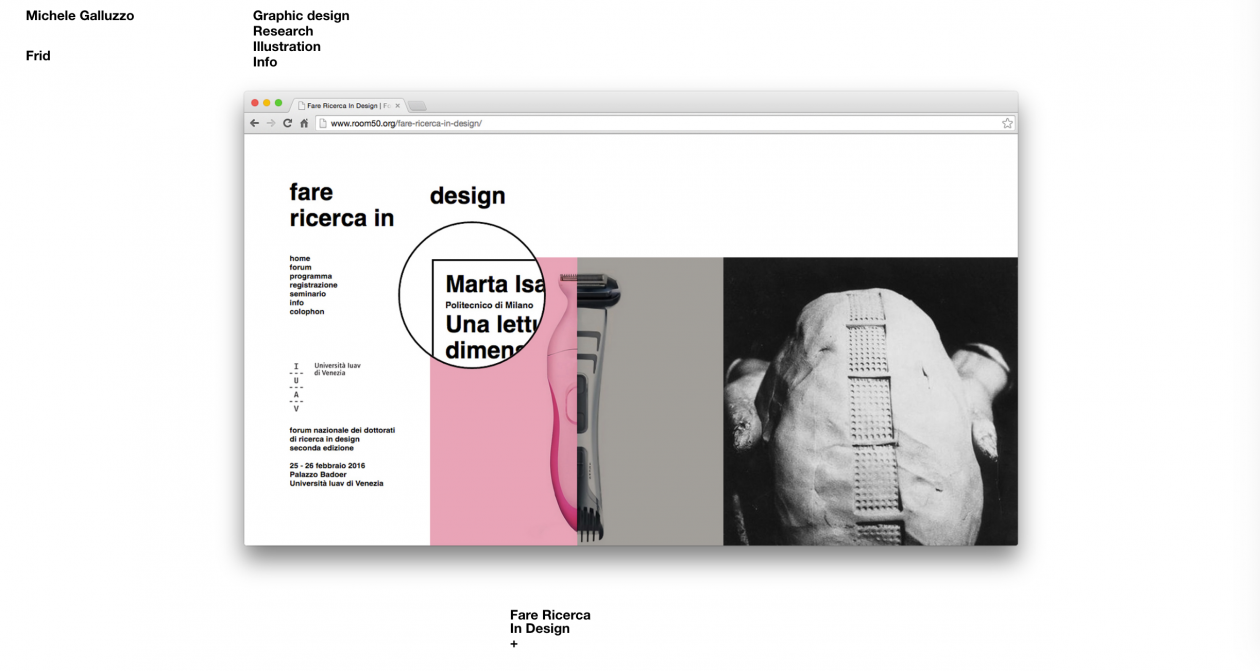Open the Graphic design section

[301, 16]
